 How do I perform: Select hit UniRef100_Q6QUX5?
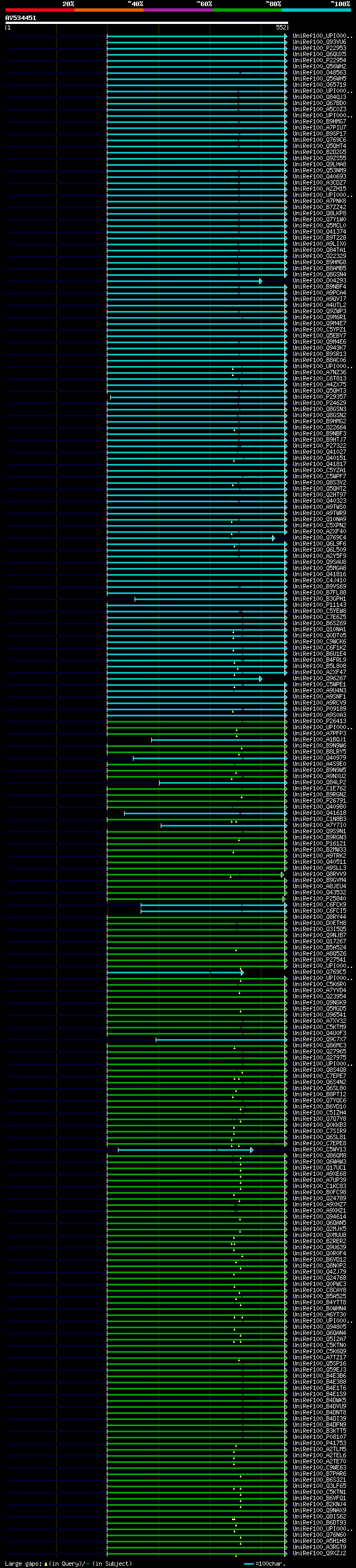(x=319, y=54)
